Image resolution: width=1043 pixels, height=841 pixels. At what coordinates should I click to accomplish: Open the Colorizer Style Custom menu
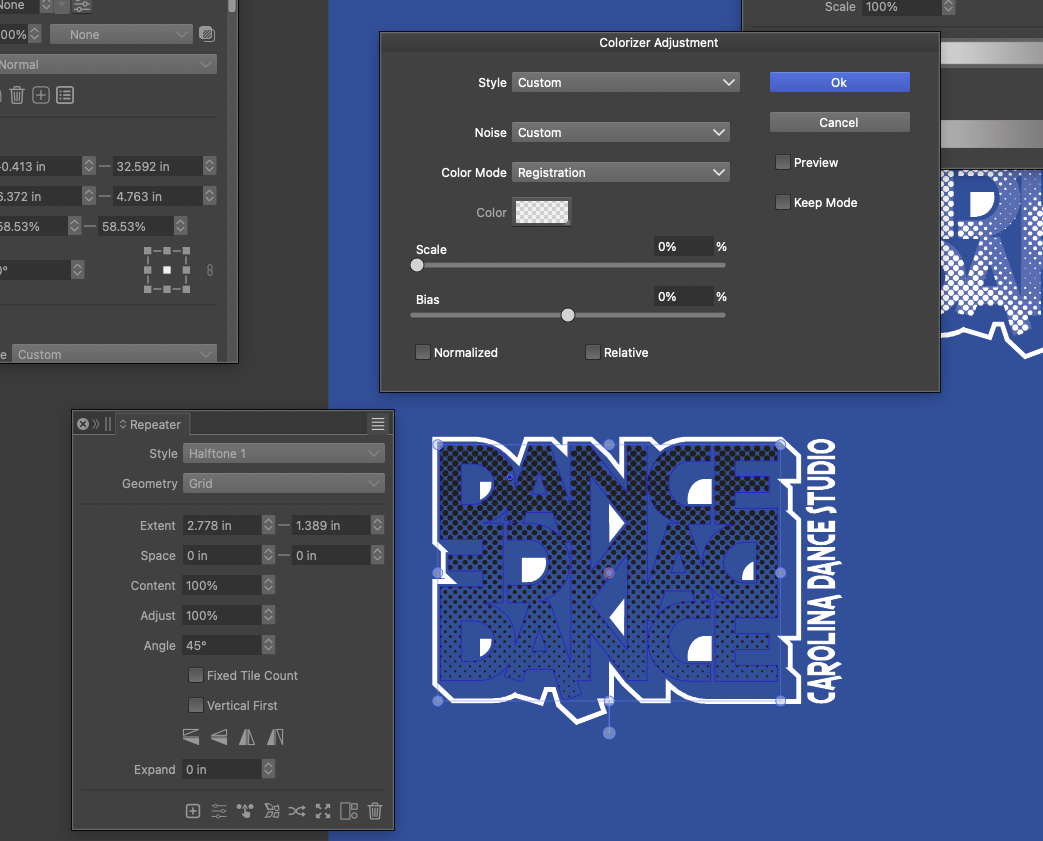point(625,83)
